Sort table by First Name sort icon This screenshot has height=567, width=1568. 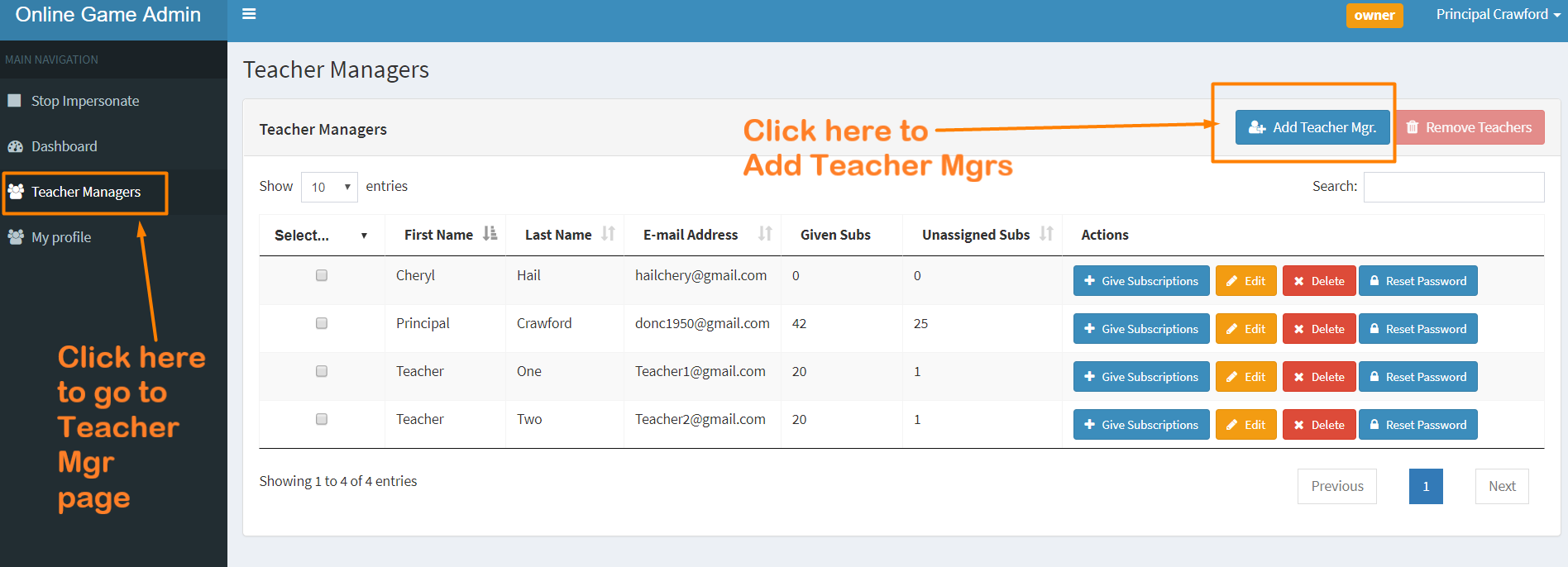coord(490,234)
